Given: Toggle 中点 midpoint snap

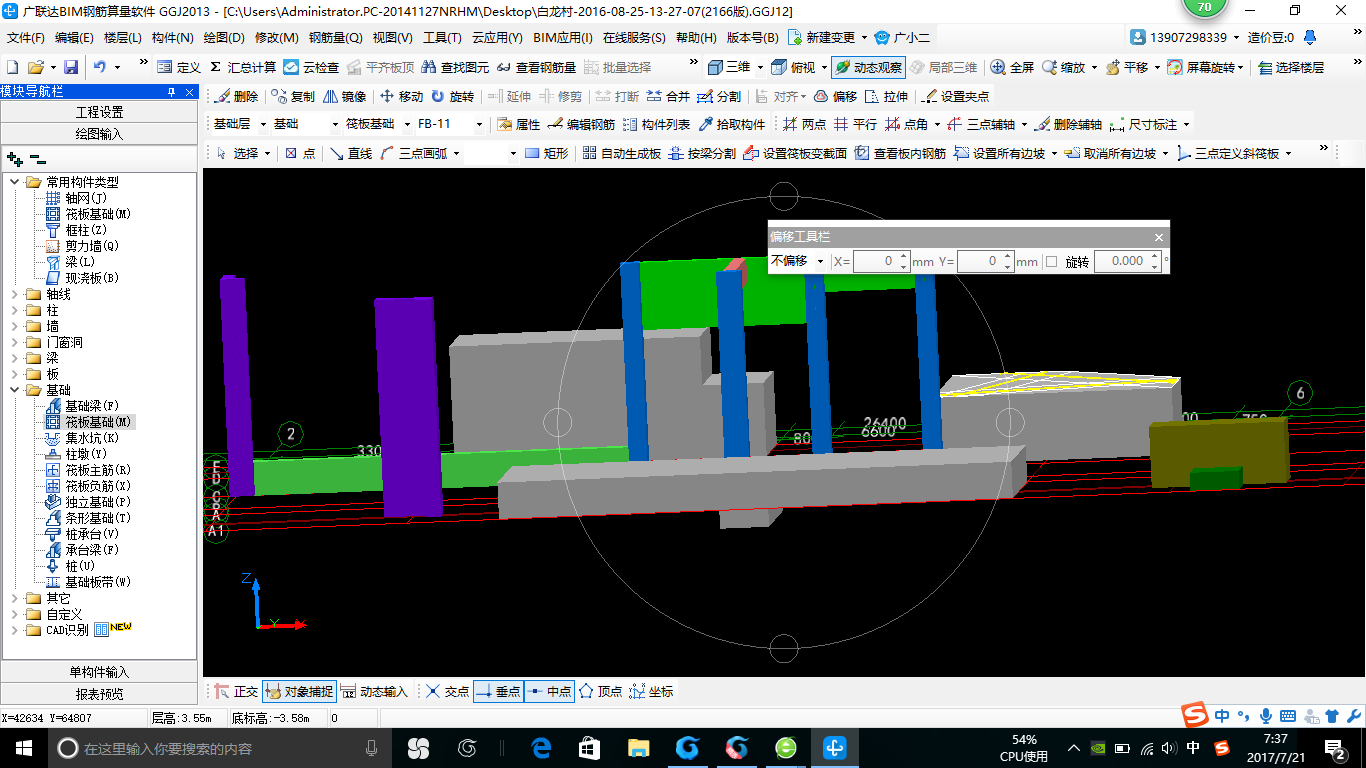Looking at the screenshot, I should click(549, 691).
